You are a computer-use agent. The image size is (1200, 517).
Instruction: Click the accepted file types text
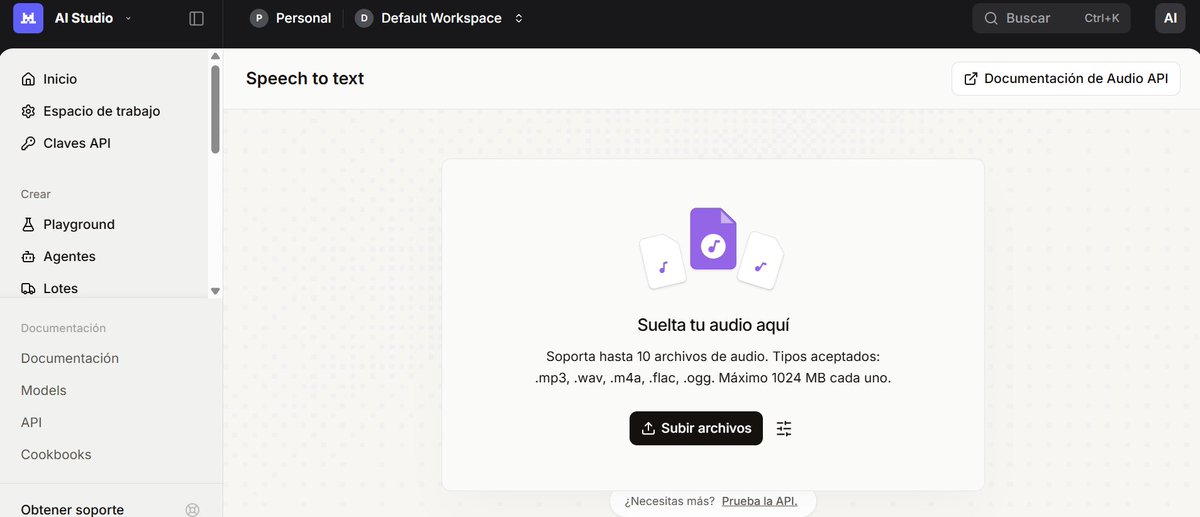713,367
